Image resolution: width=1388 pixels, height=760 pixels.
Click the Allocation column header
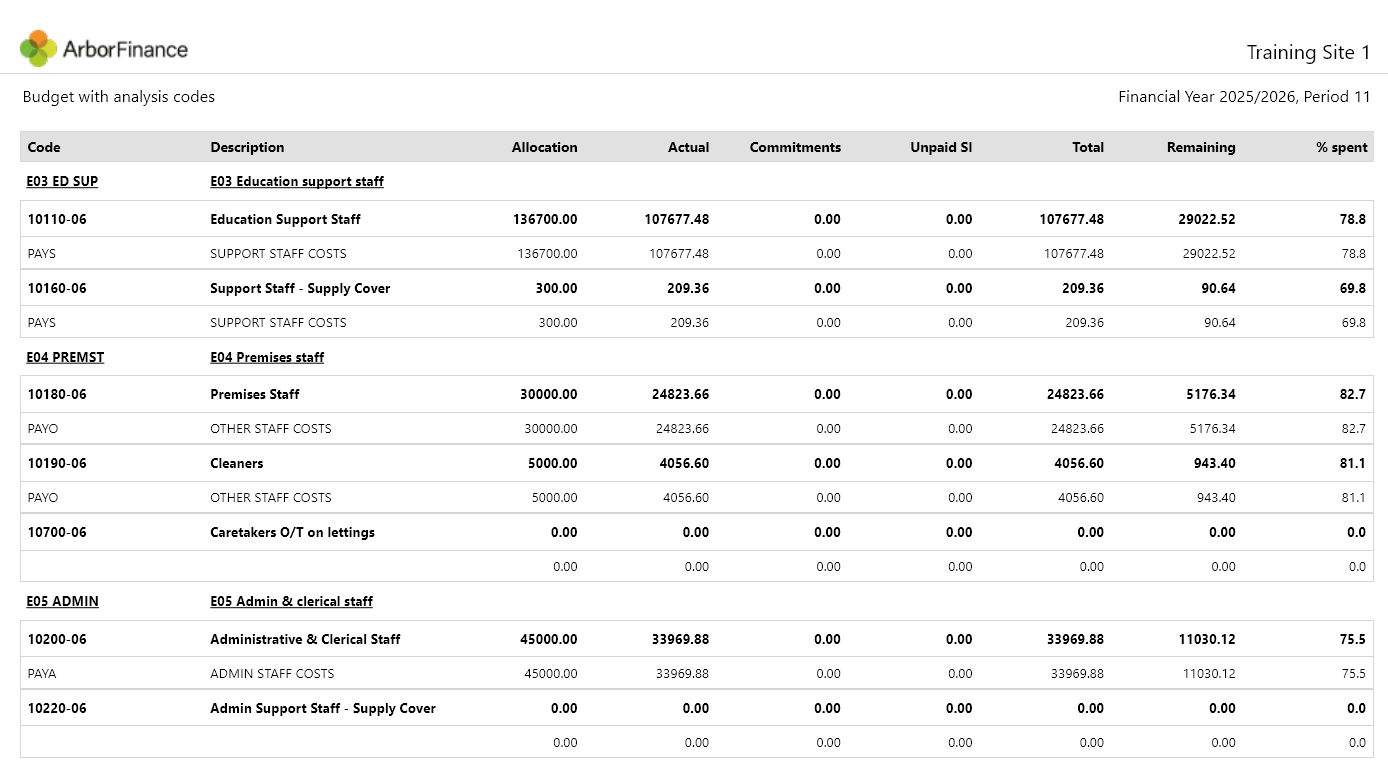coord(544,147)
